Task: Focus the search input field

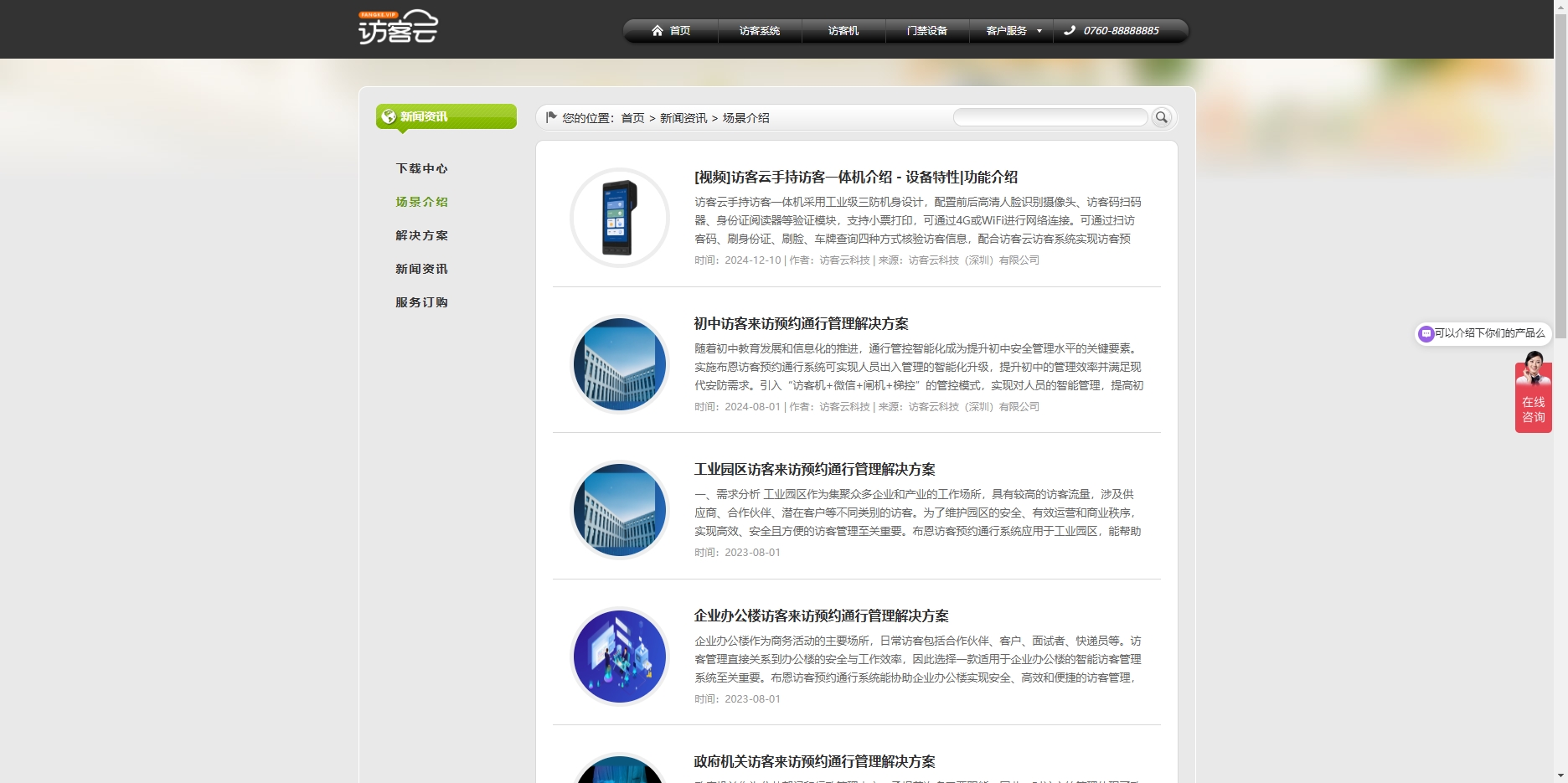Action: tap(1050, 117)
